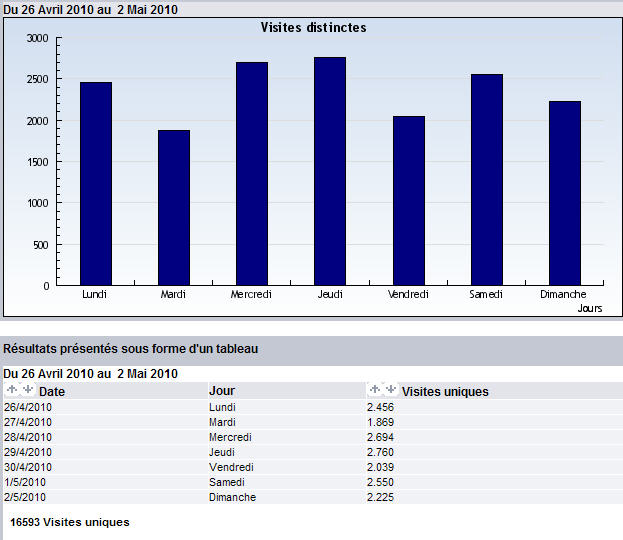Click the first sort arrow beside Date
Image resolution: width=623 pixels, height=540 pixels.
click(x=12, y=390)
